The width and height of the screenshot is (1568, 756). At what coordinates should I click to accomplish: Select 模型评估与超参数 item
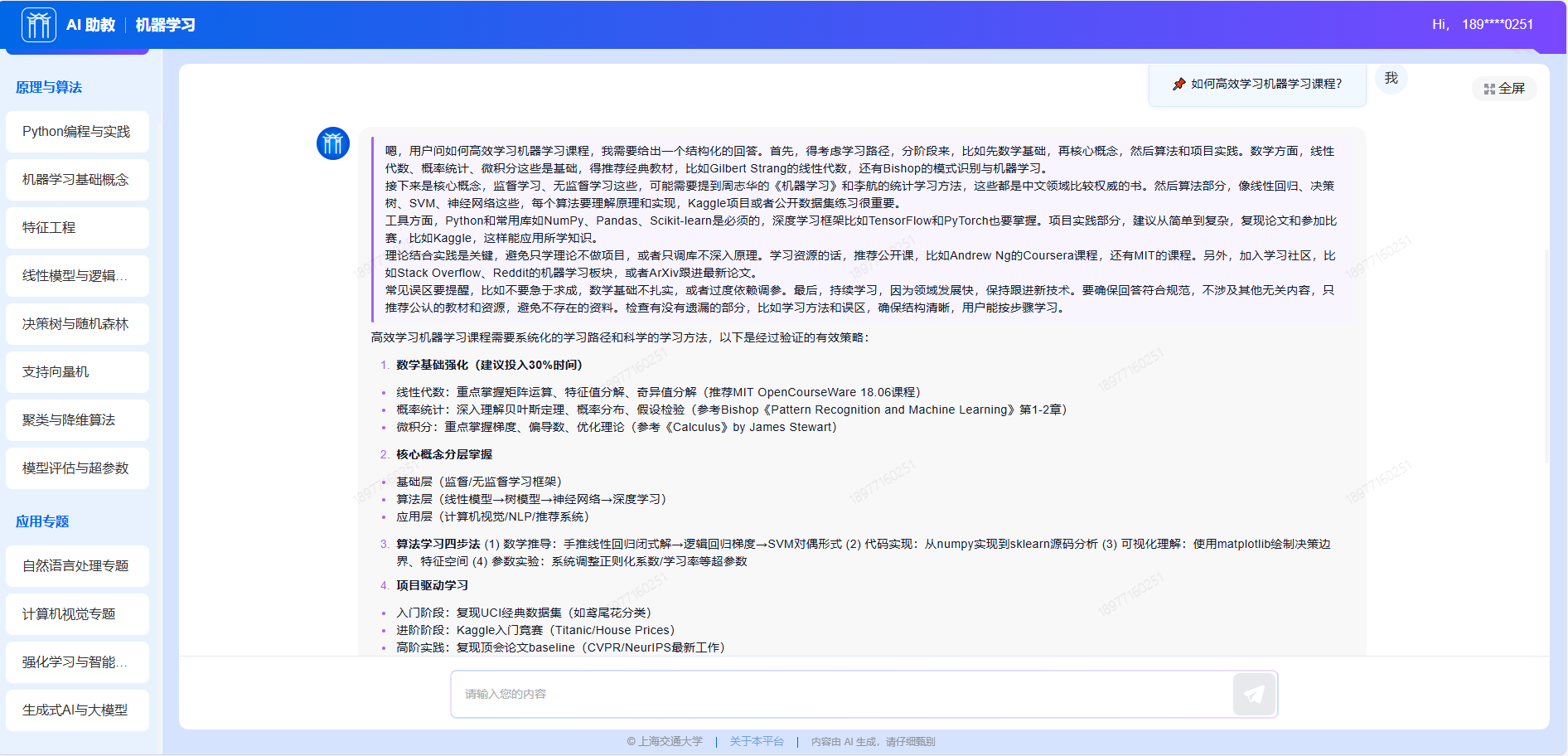tap(77, 468)
